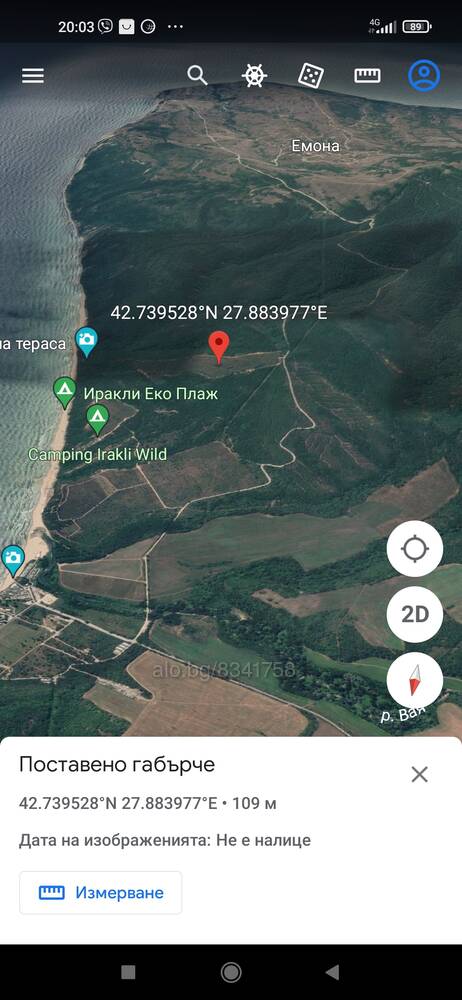Screen dimensions: 462x1000
Task: Tap the dice 'I'm Feeling Lucky' icon
Action: [311, 75]
